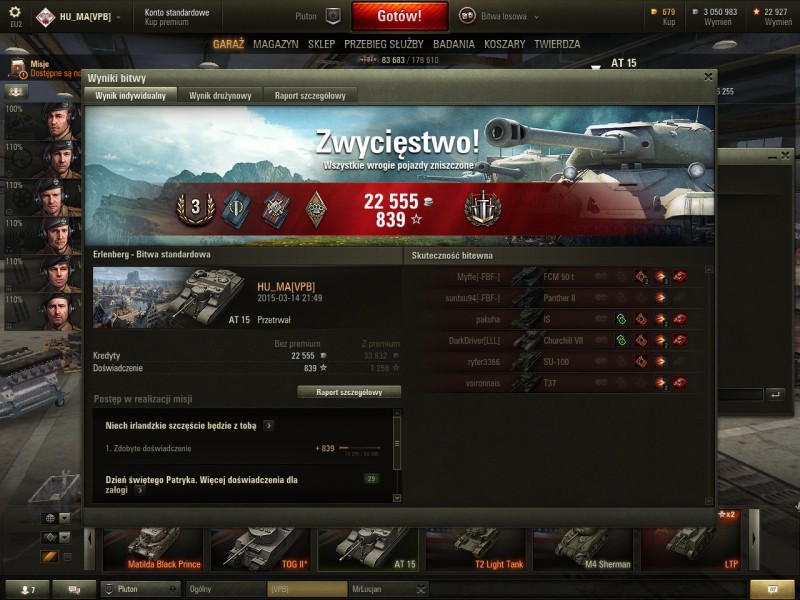Click the red Gotów! button

(x=399, y=16)
